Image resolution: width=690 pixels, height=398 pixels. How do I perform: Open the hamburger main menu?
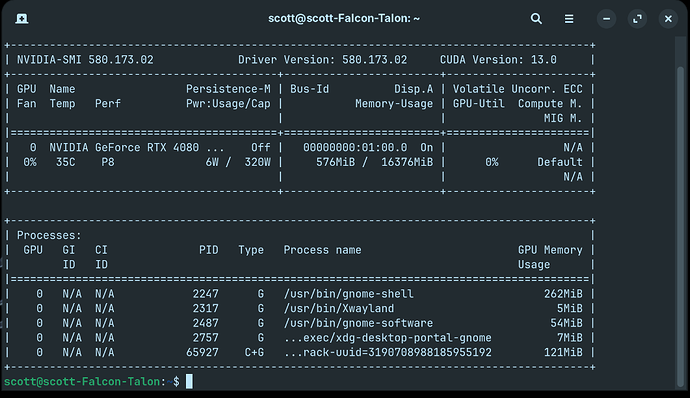coord(569,18)
